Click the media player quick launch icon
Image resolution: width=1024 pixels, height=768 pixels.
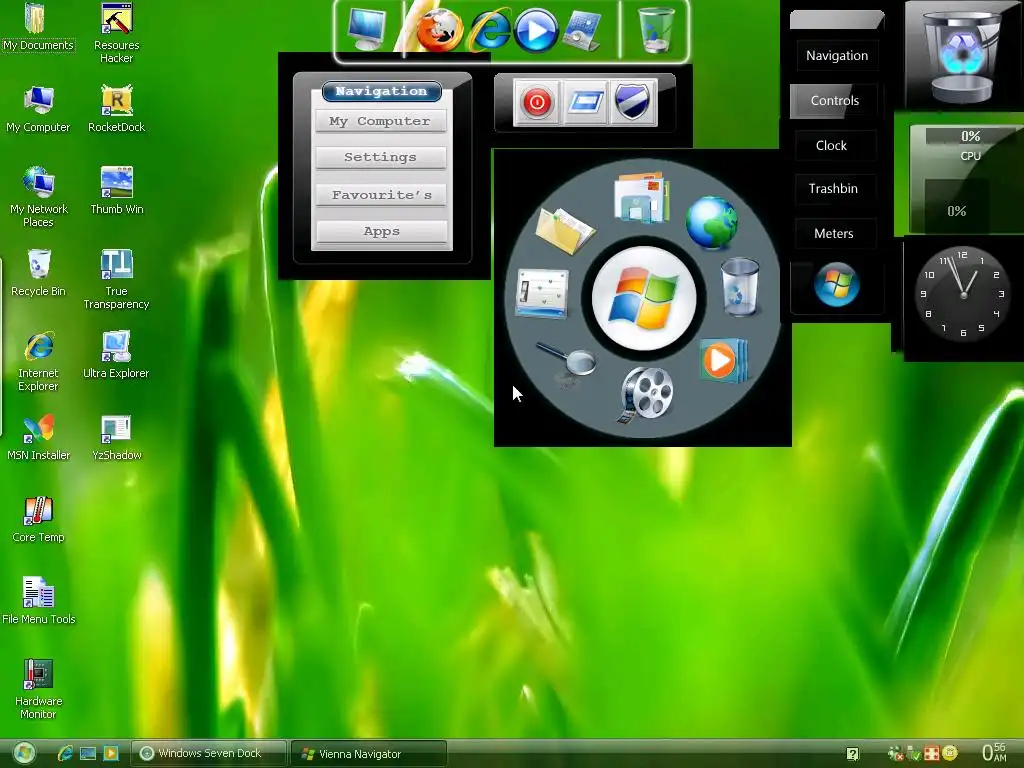[x=111, y=754]
